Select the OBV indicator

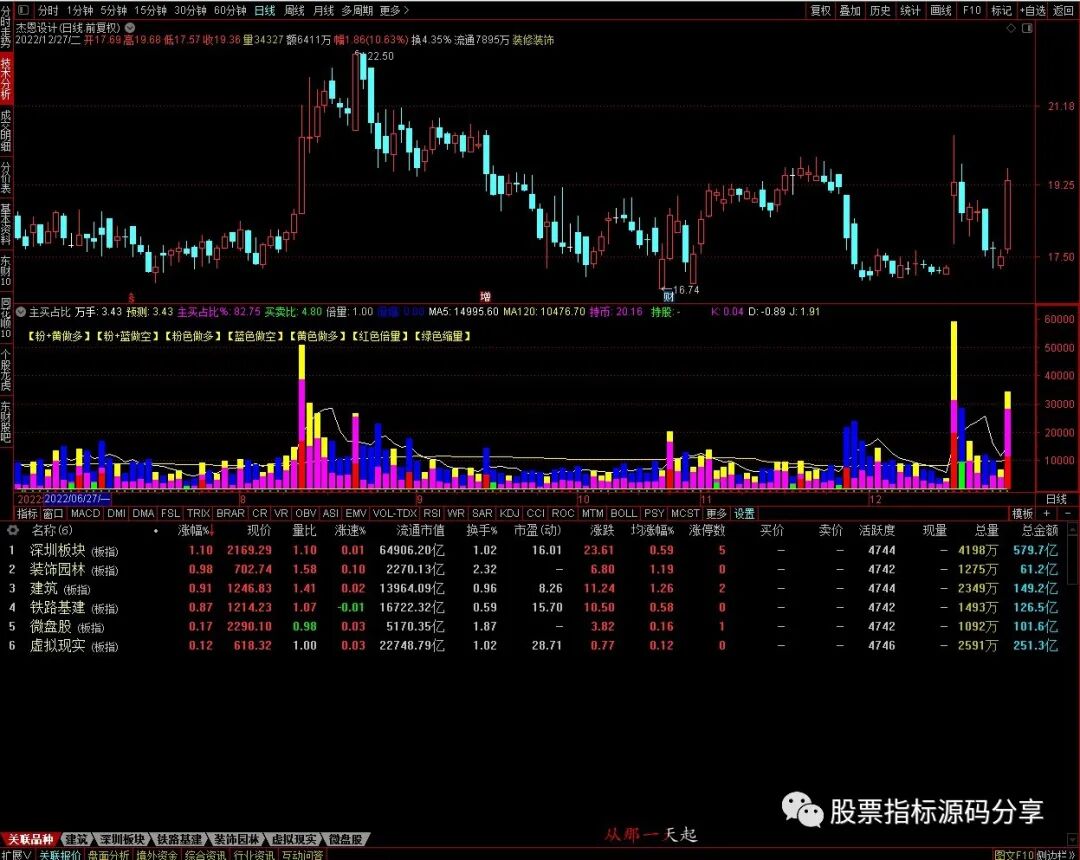305,514
